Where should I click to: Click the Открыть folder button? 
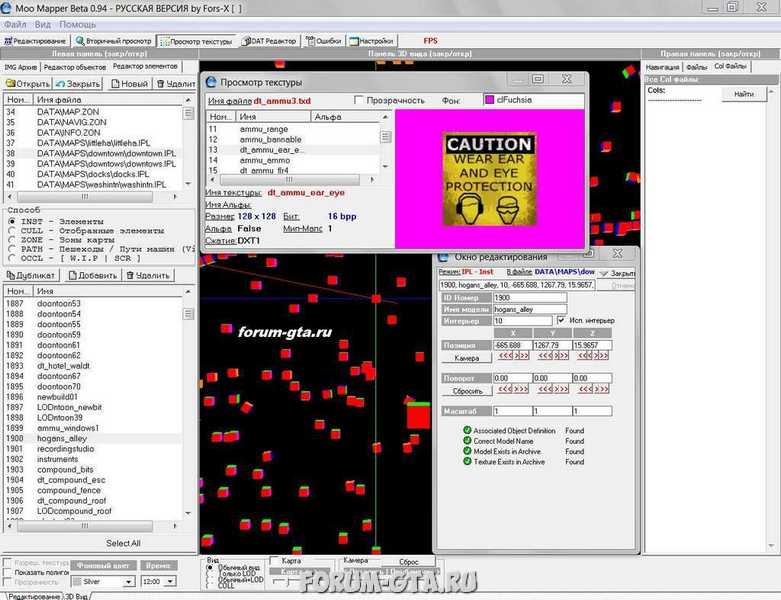(27, 84)
